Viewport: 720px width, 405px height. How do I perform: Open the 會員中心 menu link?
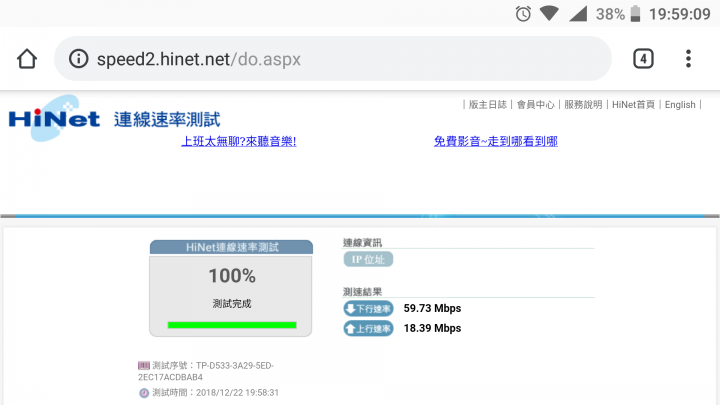point(535,105)
